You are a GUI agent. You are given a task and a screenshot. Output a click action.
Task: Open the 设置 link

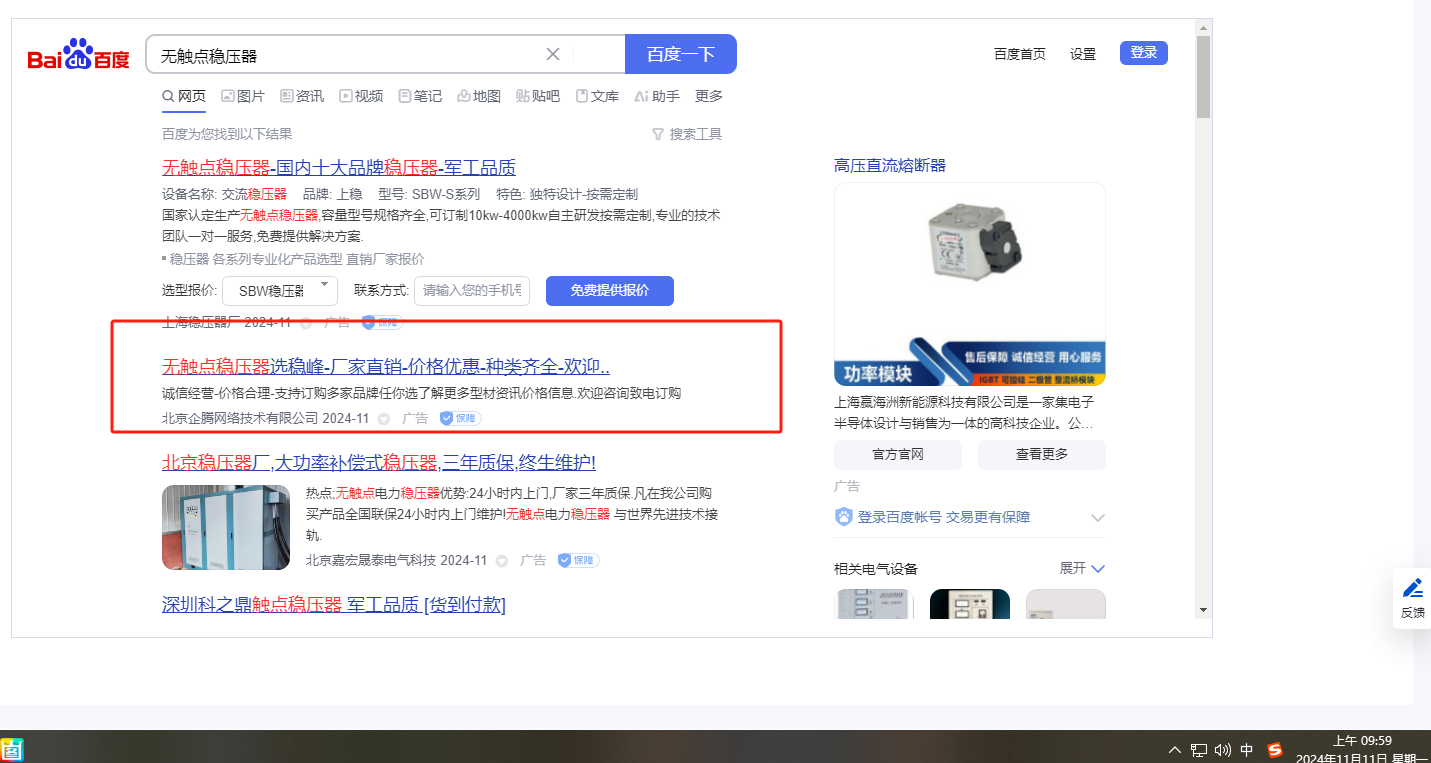pos(1083,54)
